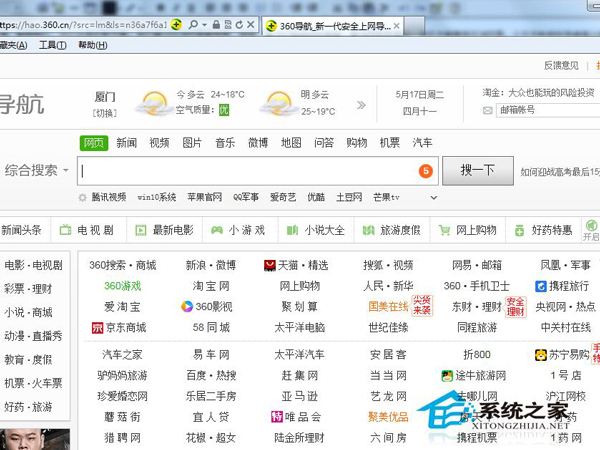Click the win10系统 hot word link
Viewport: 600px width, 450px height.
click(x=157, y=197)
